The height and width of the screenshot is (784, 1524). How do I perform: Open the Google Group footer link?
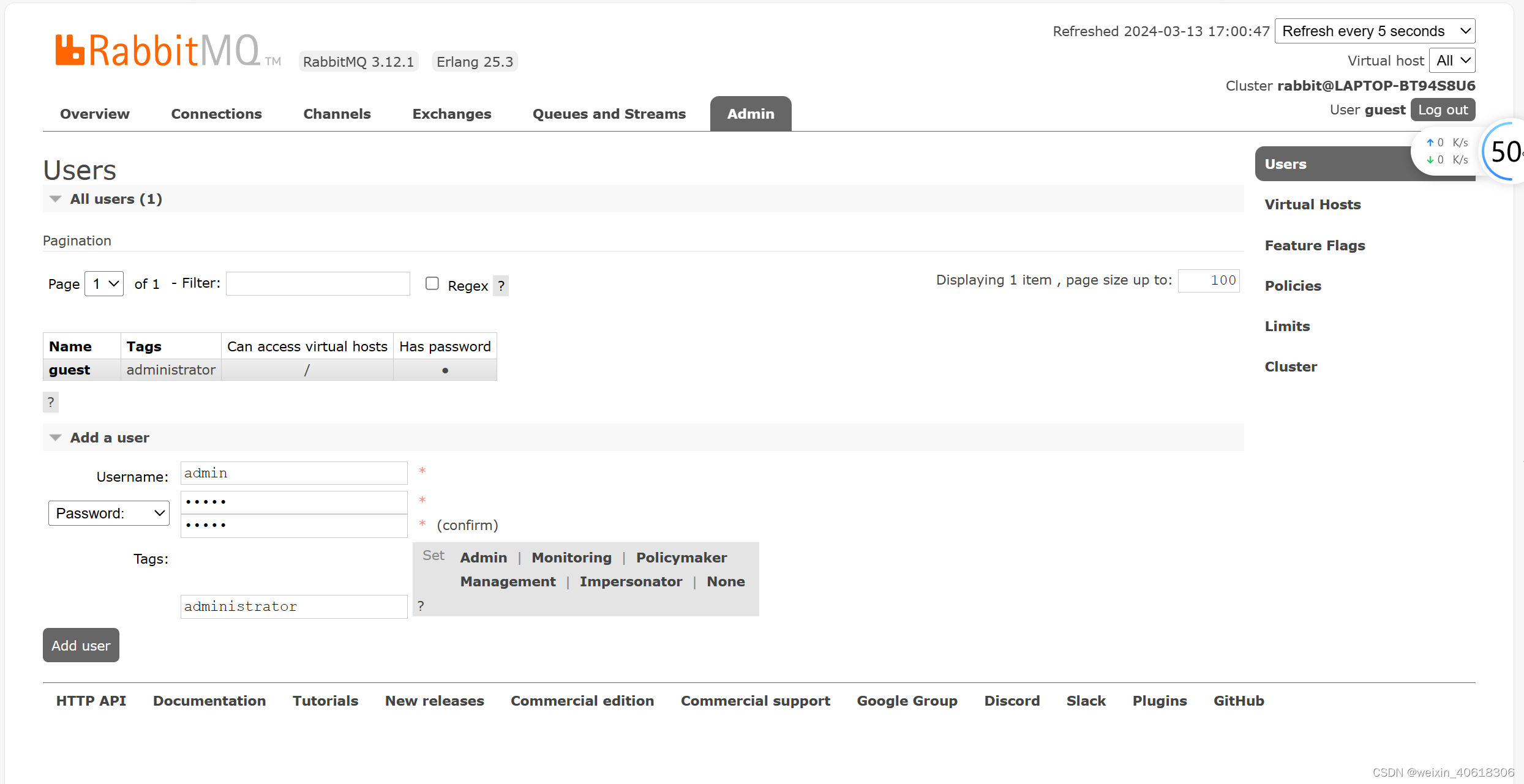click(907, 701)
